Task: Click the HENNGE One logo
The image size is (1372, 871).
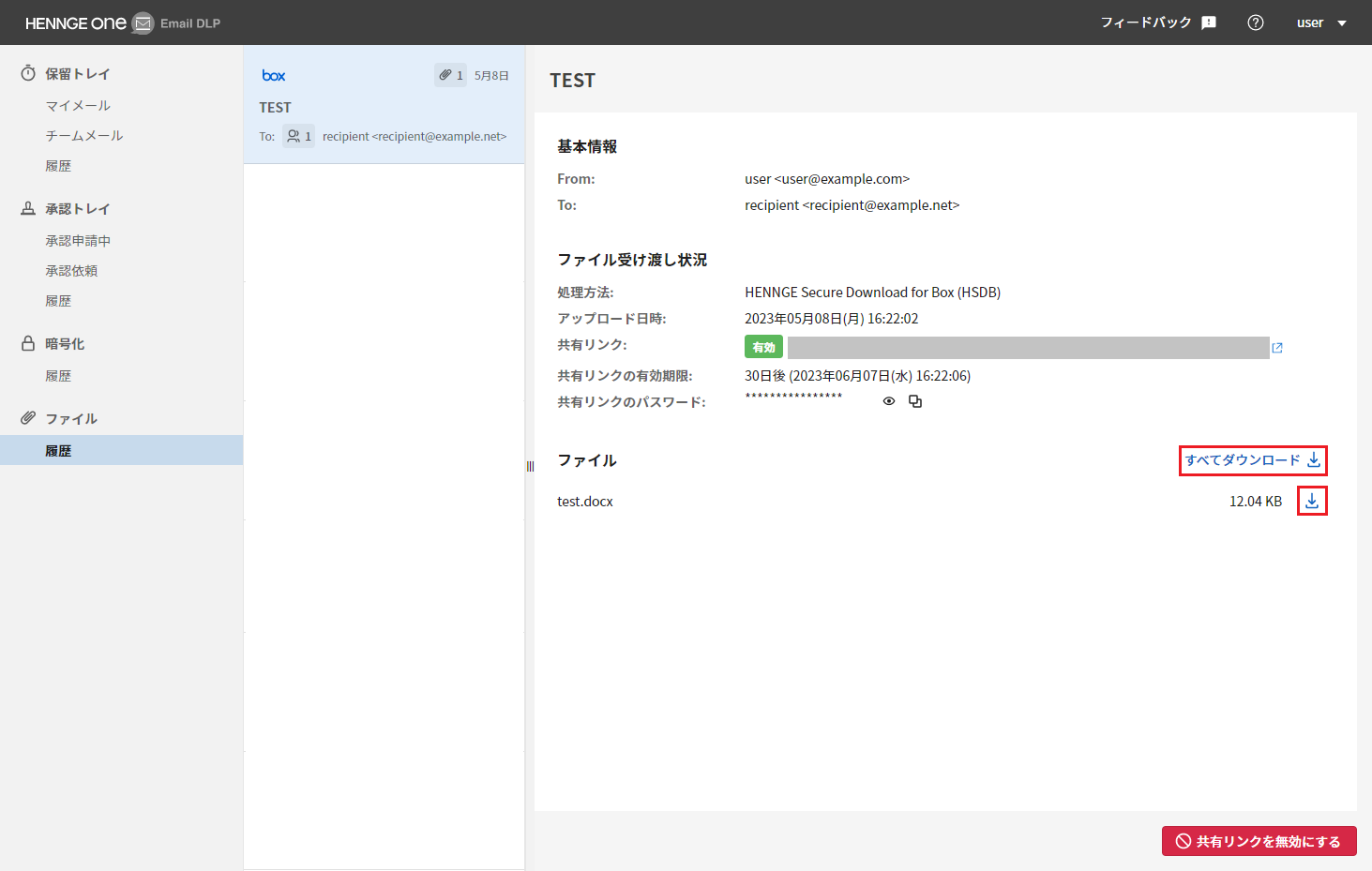Action: [75, 23]
